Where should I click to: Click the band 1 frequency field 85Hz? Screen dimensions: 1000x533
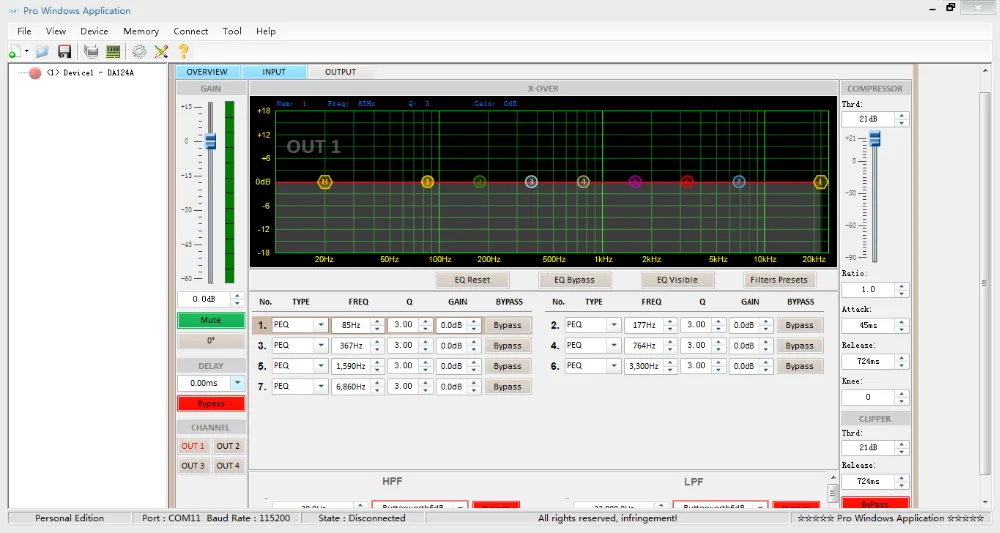point(351,325)
